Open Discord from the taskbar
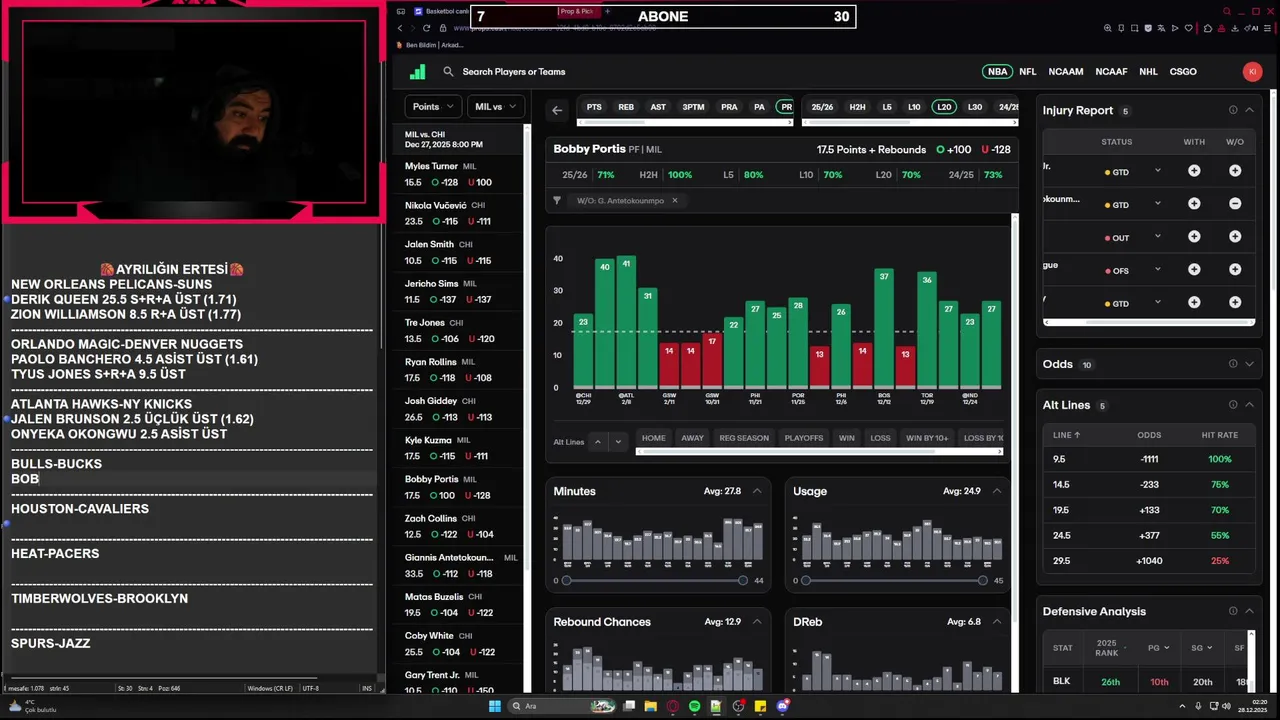The height and width of the screenshot is (720, 1280). coord(783,706)
